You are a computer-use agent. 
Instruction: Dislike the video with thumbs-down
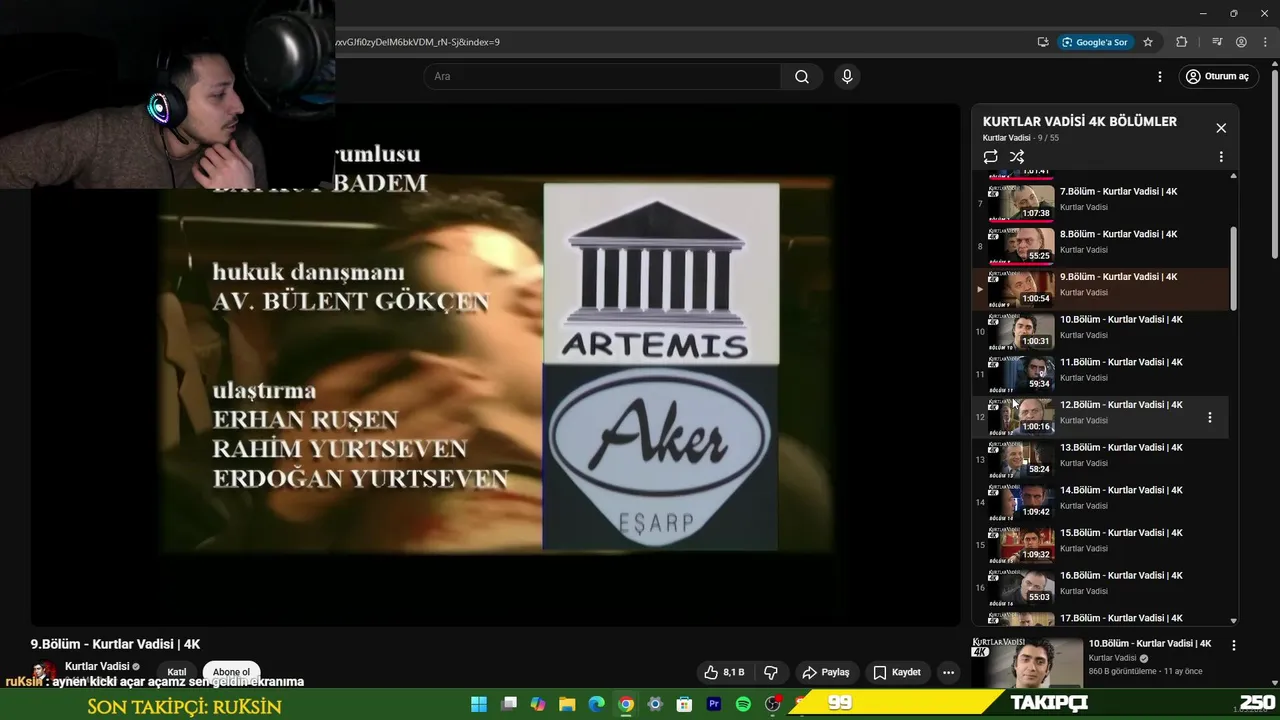pyautogui.click(x=771, y=672)
